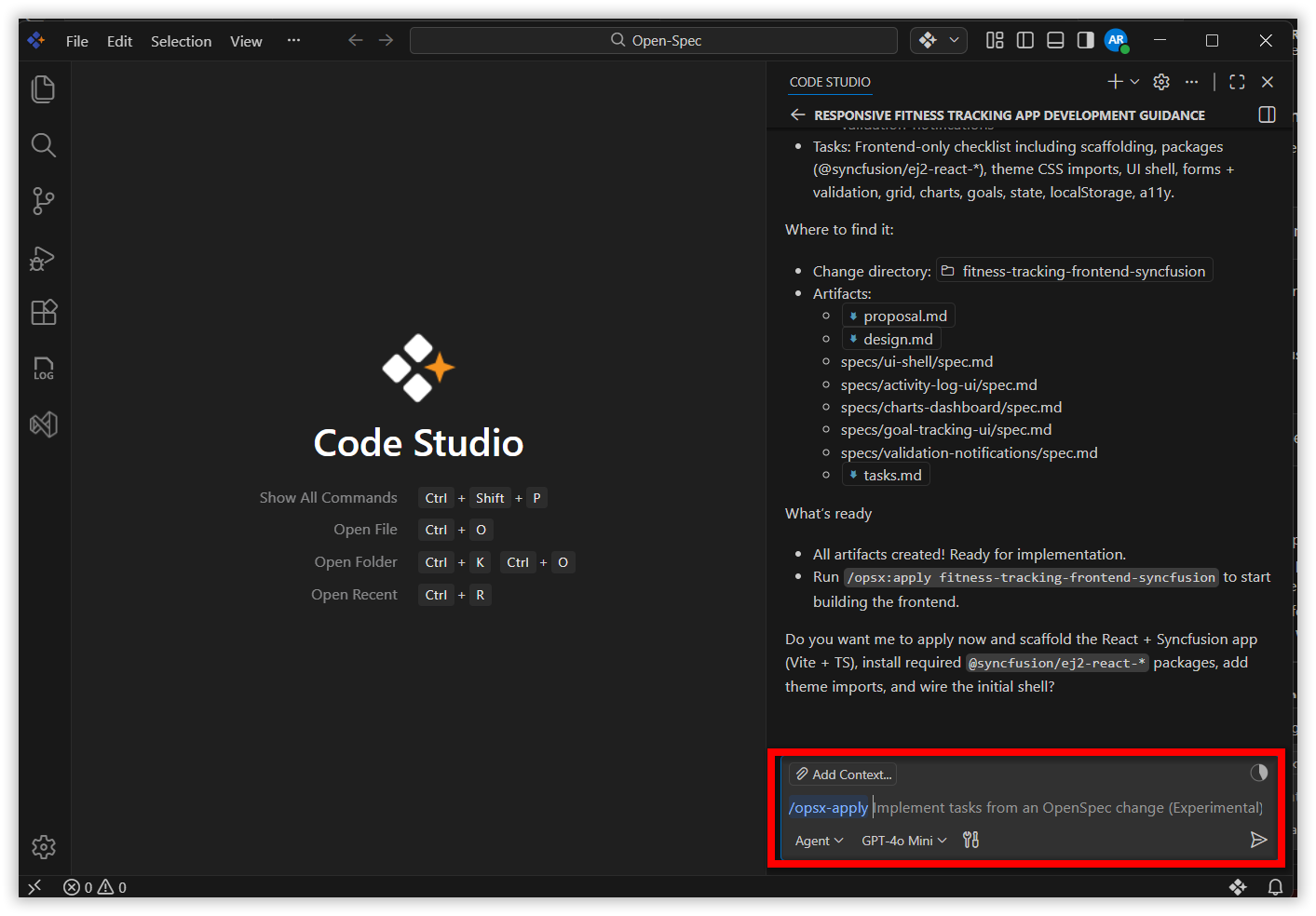The width and height of the screenshot is (1316, 916).
Task: Click the specs/ui-shell/spec.md text
Action: click(x=916, y=362)
